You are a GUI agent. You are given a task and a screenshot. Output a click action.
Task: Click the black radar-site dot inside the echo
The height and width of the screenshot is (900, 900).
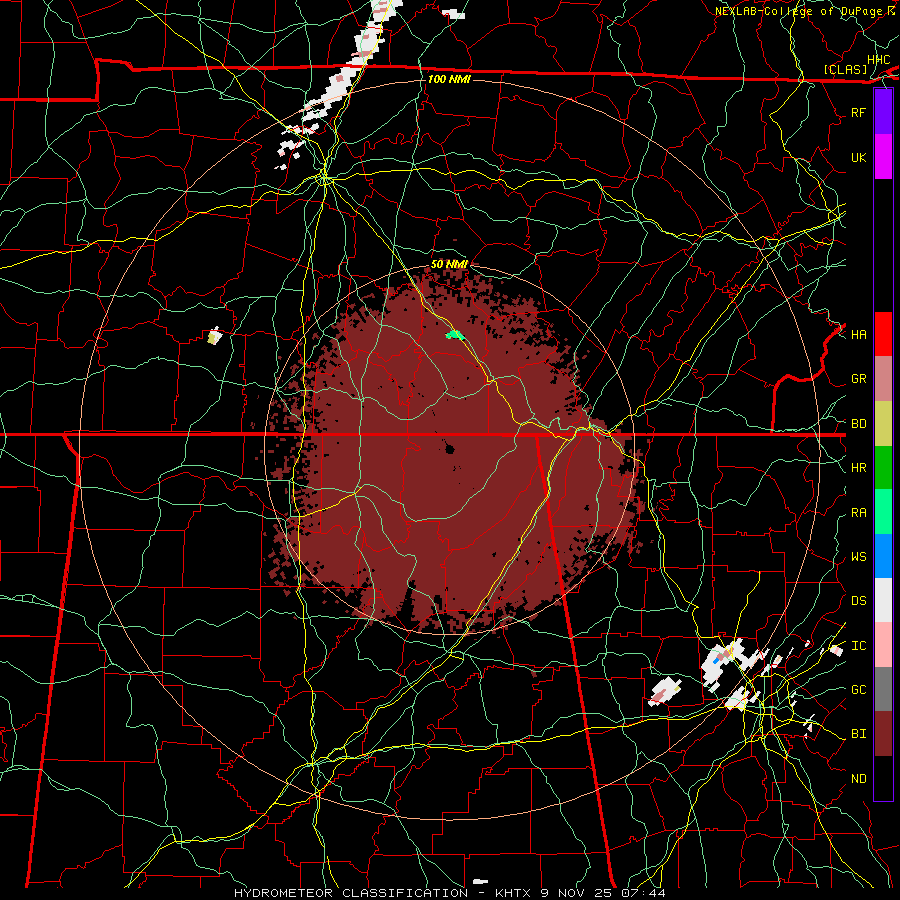pyautogui.click(x=450, y=449)
